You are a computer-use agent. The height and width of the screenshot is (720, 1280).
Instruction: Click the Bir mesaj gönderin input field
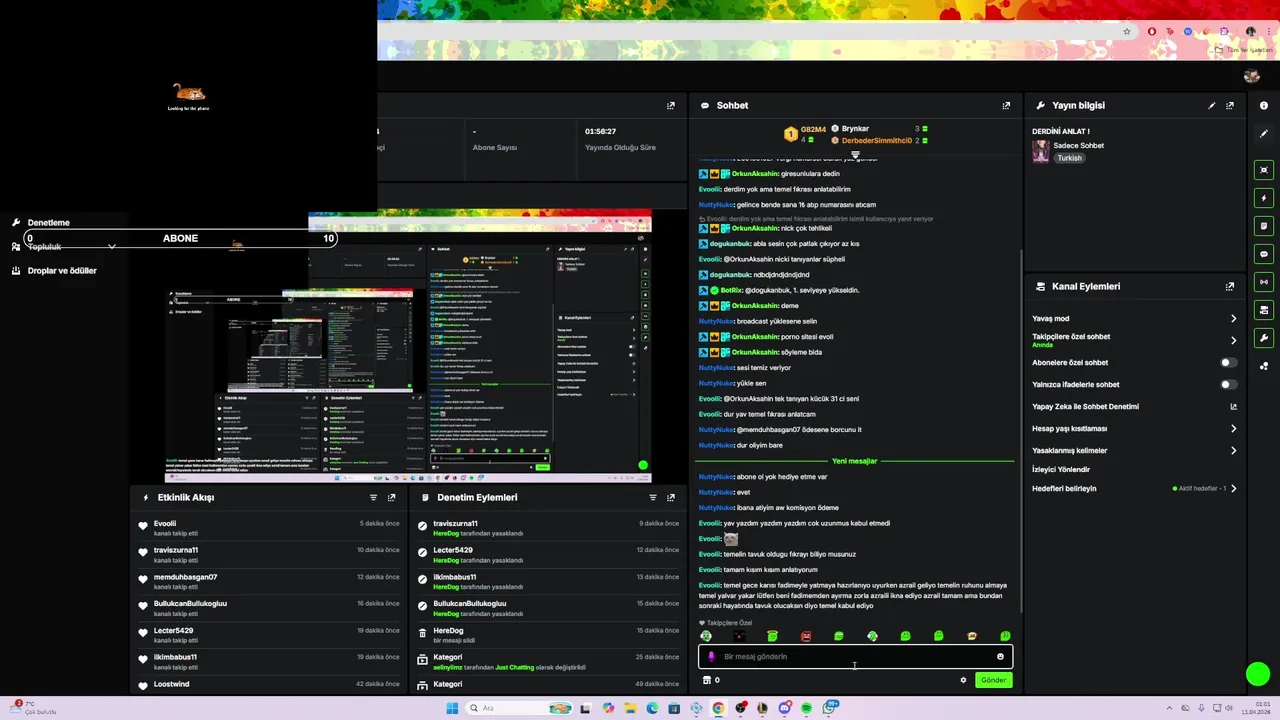click(855, 657)
